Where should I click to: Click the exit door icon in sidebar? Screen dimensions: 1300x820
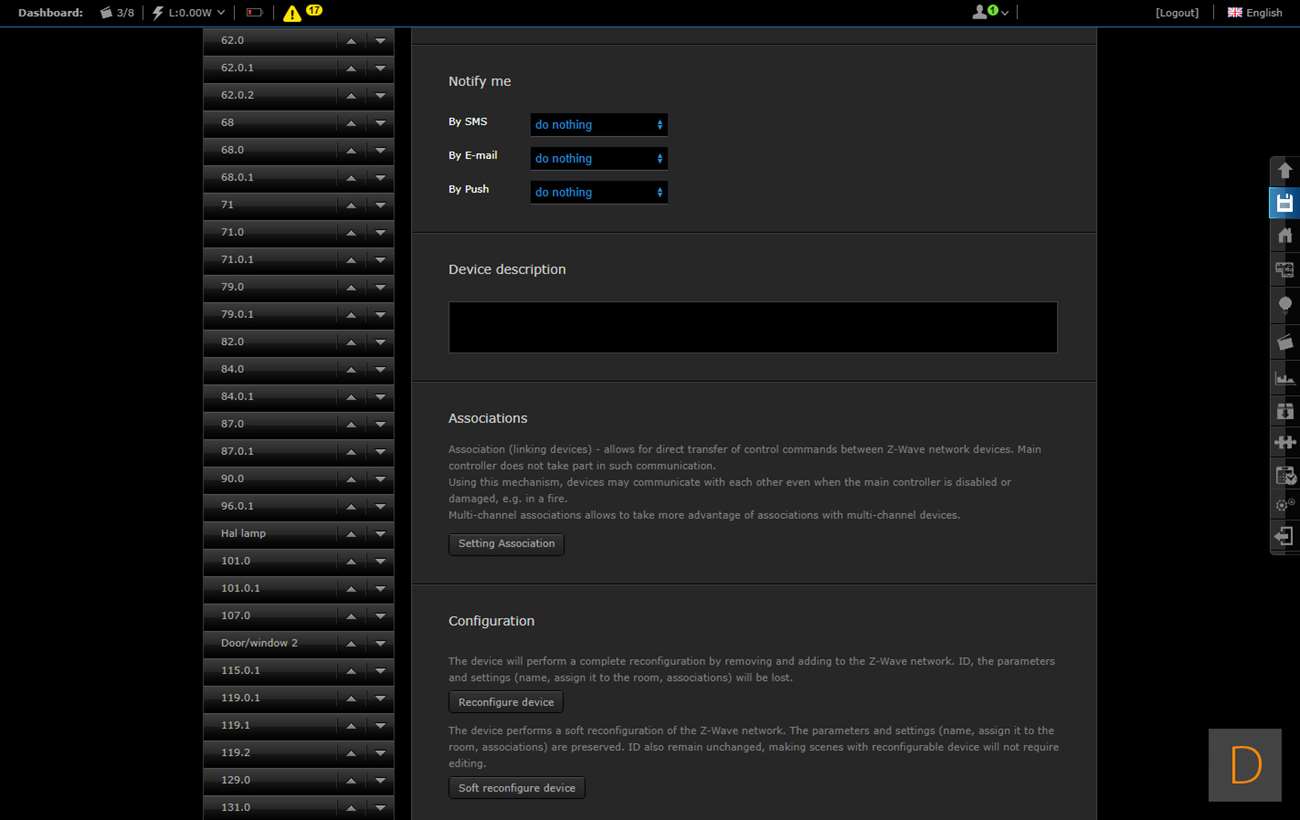[1285, 537]
